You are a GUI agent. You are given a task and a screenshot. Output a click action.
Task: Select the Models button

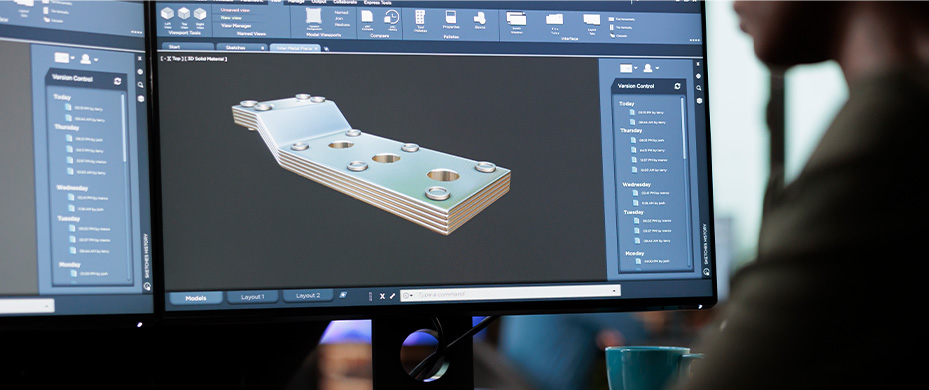196,298
